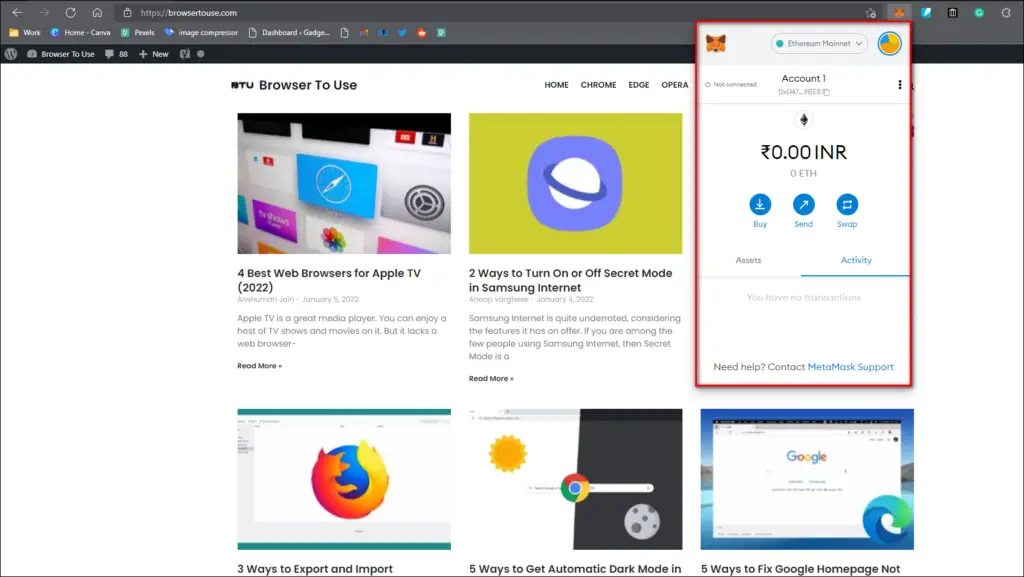Screen dimensions: 1024x577
Task: Open the Apple TV browsers article thumbnail
Action: (x=344, y=183)
